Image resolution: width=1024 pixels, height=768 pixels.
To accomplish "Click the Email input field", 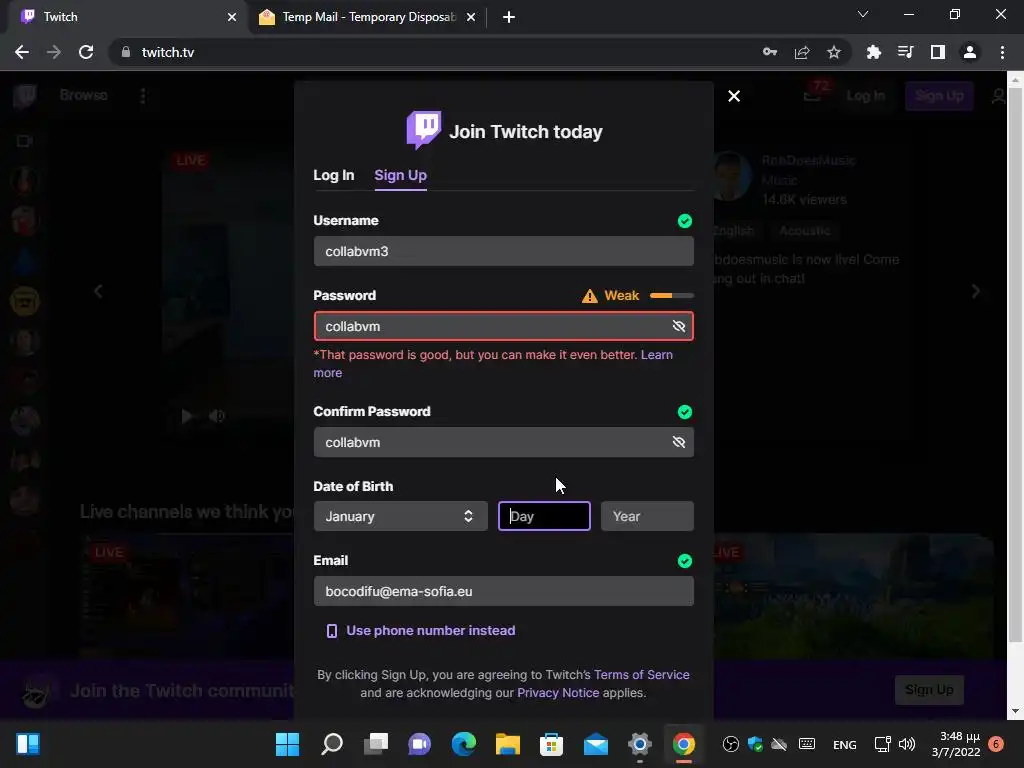I will [x=504, y=591].
